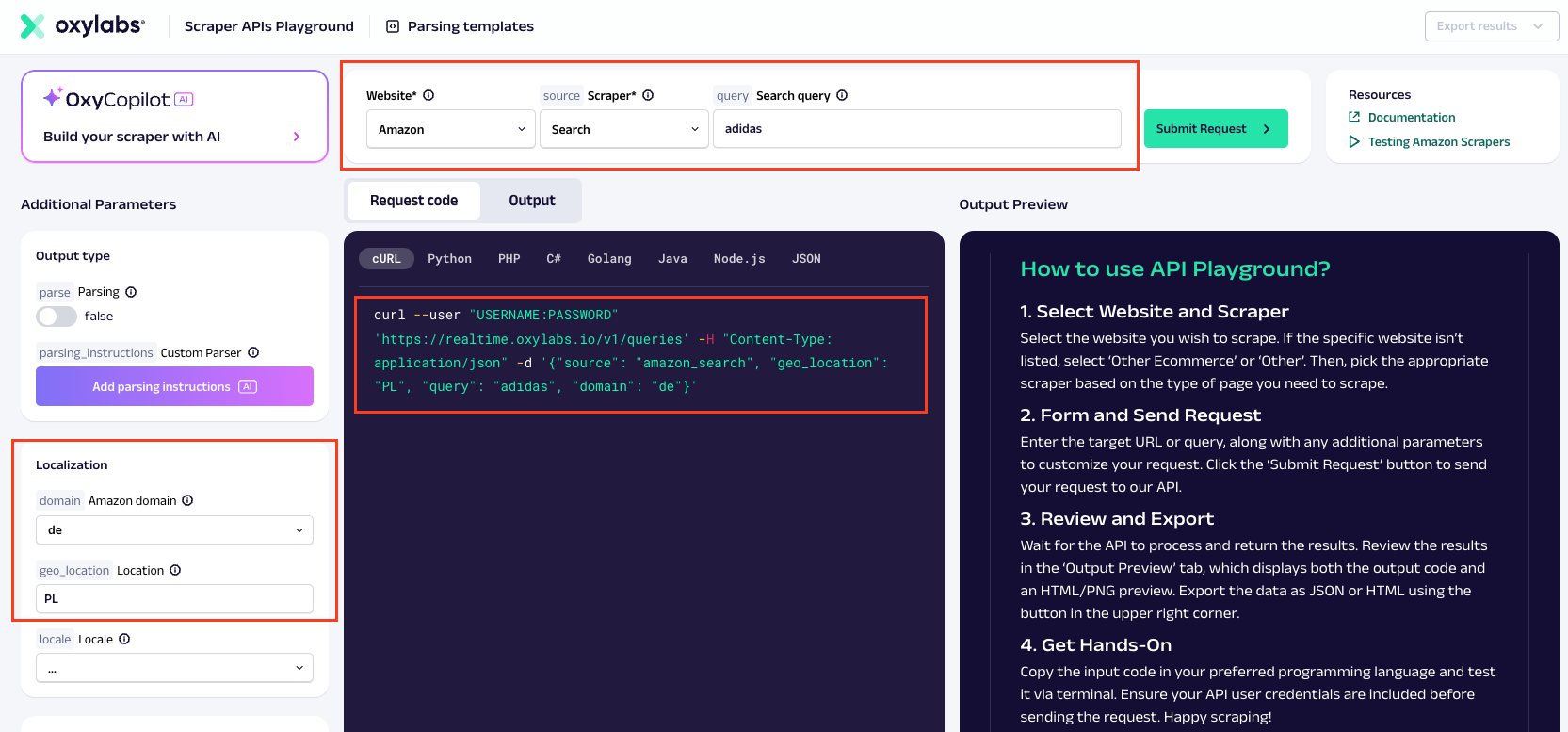Toggle the Parsing switch on
1568x732 pixels.
(x=57, y=317)
